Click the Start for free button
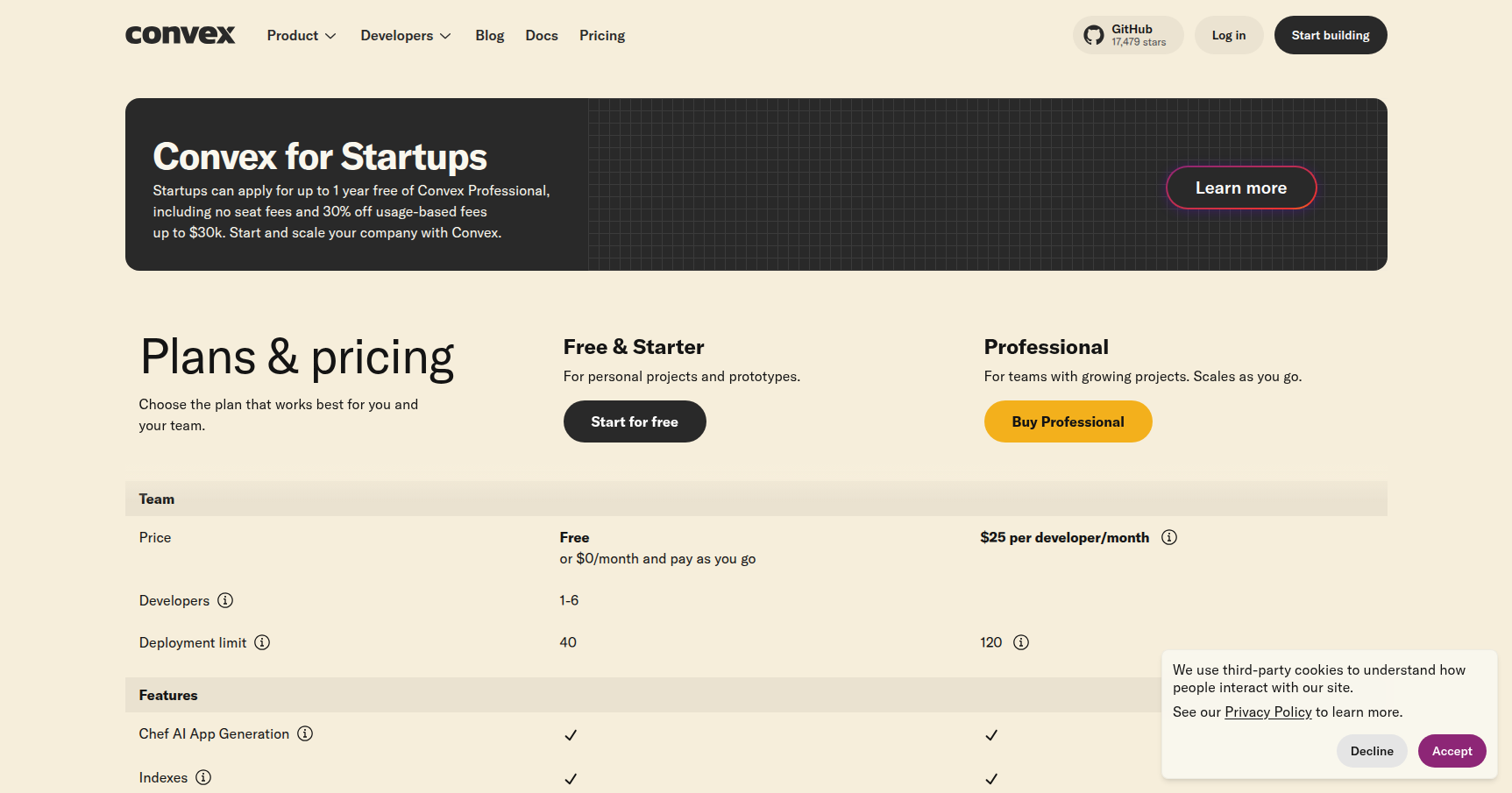The height and width of the screenshot is (793, 1512). click(634, 421)
